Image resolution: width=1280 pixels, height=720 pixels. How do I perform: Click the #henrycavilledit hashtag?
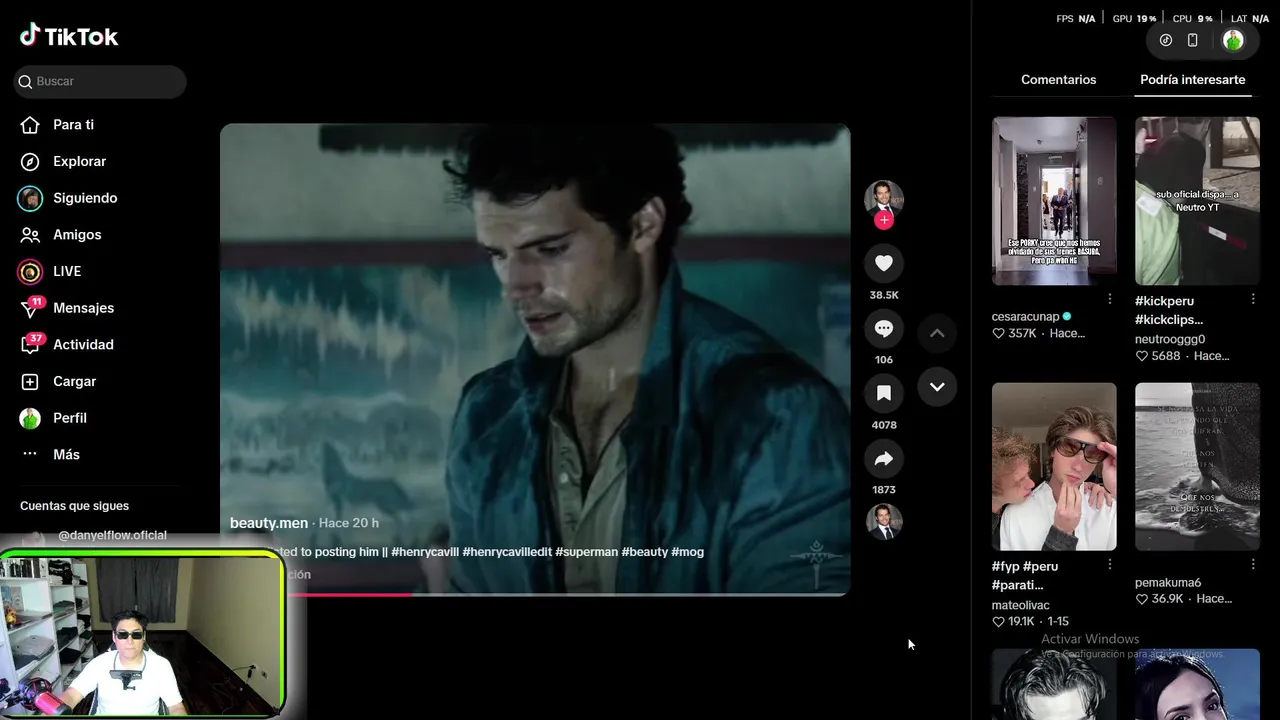pos(507,552)
